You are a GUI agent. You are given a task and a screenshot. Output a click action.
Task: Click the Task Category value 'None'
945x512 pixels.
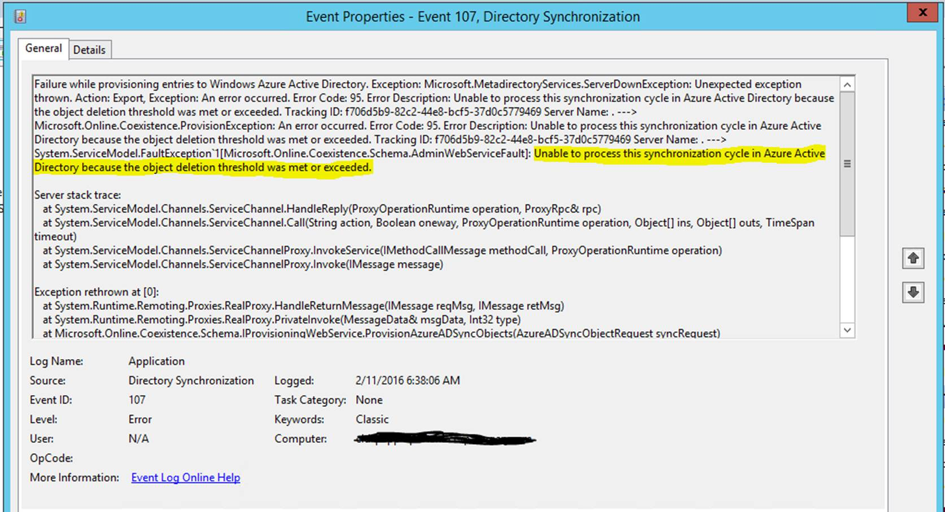click(x=369, y=400)
